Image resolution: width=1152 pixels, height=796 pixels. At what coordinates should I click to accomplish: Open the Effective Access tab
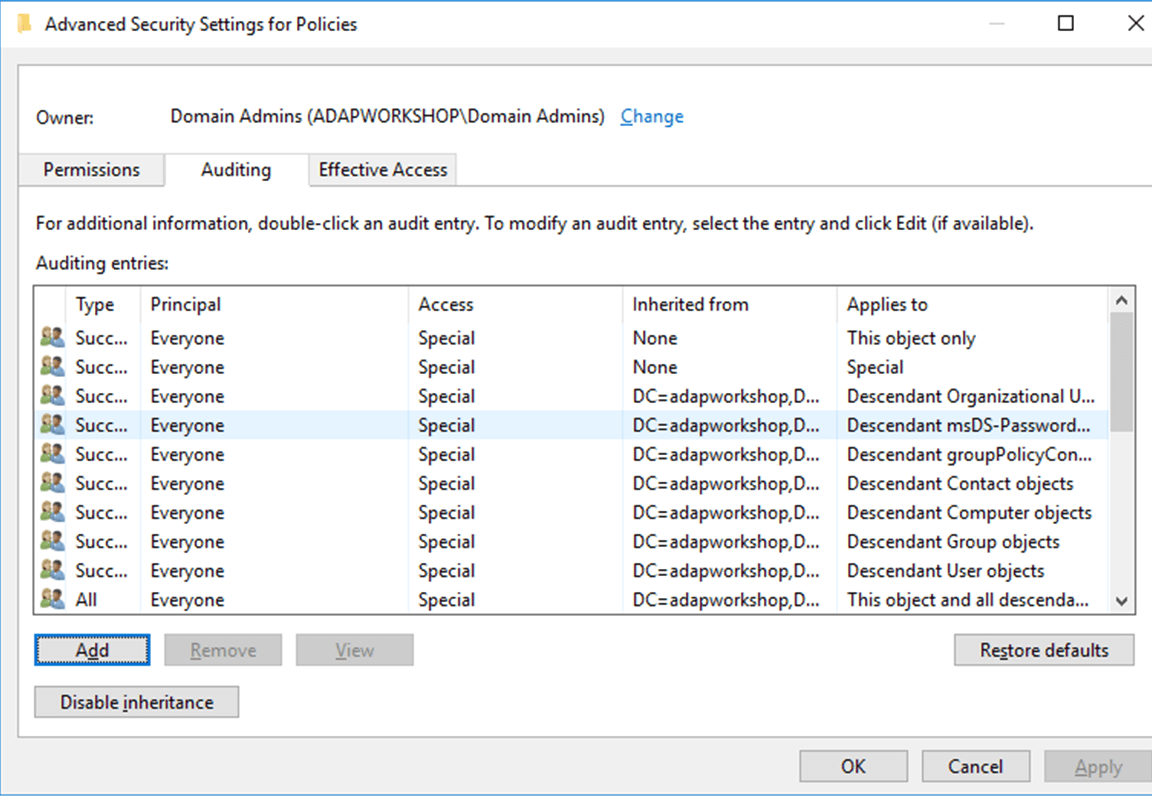(383, 170)
